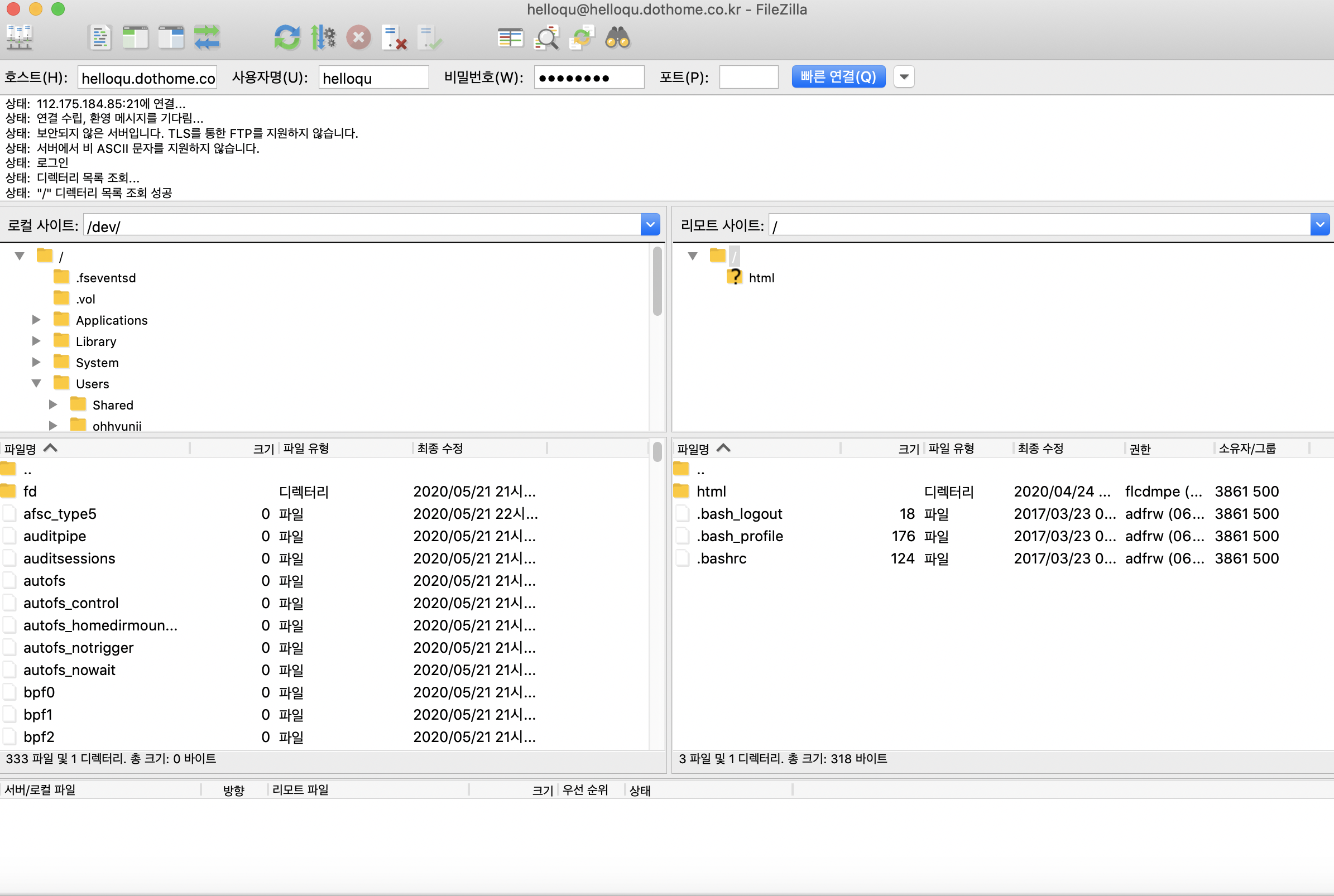Sort local files by 최종 수정 column

[439, 449]
